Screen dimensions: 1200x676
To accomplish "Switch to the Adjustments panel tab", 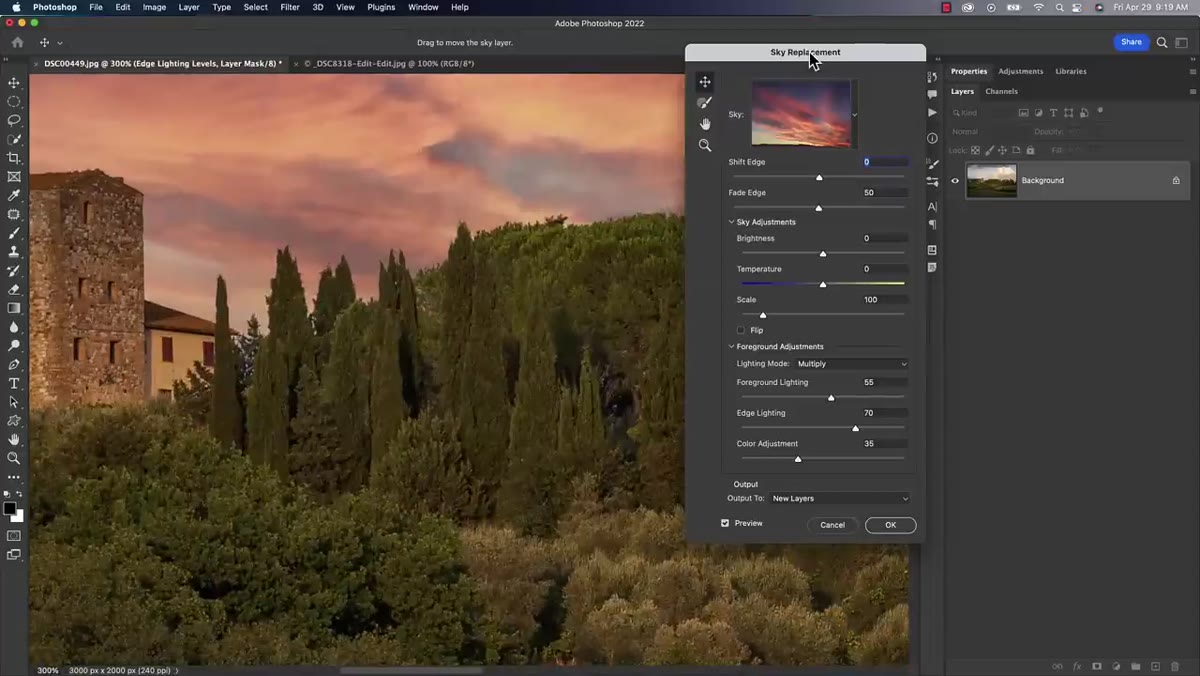I will (x=1021, y=71).
